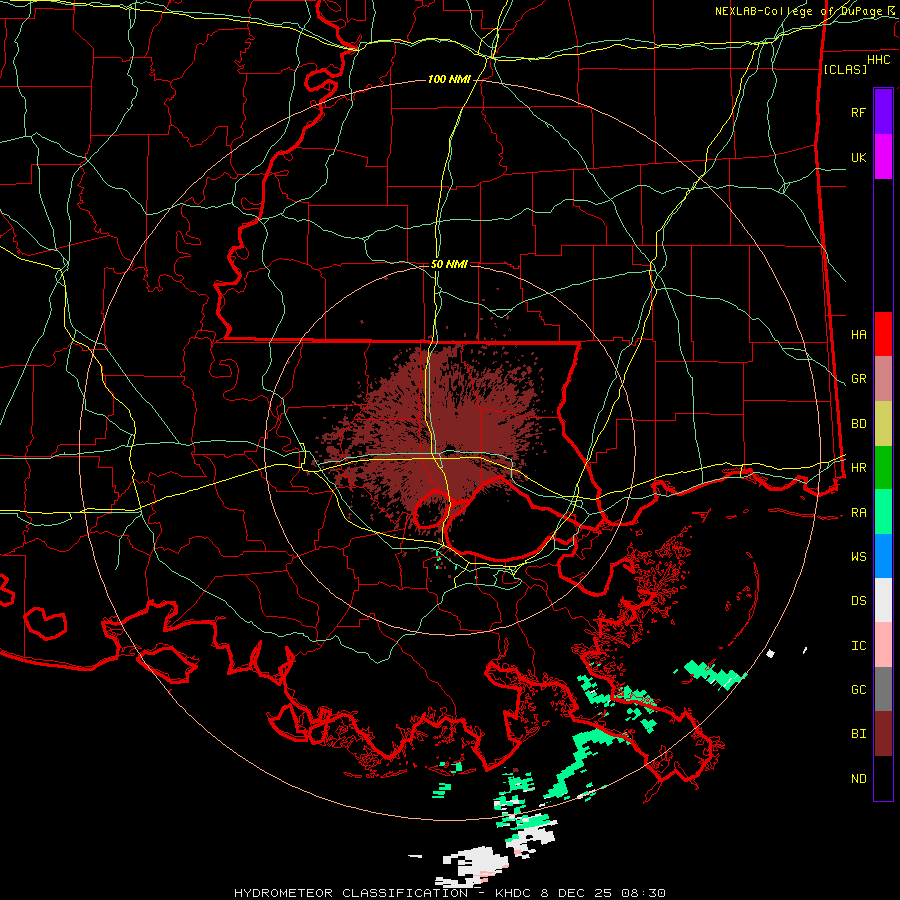The width and height of the screenshot is (900, 900).
Task: Click the DS legend label
Action: 859,600
